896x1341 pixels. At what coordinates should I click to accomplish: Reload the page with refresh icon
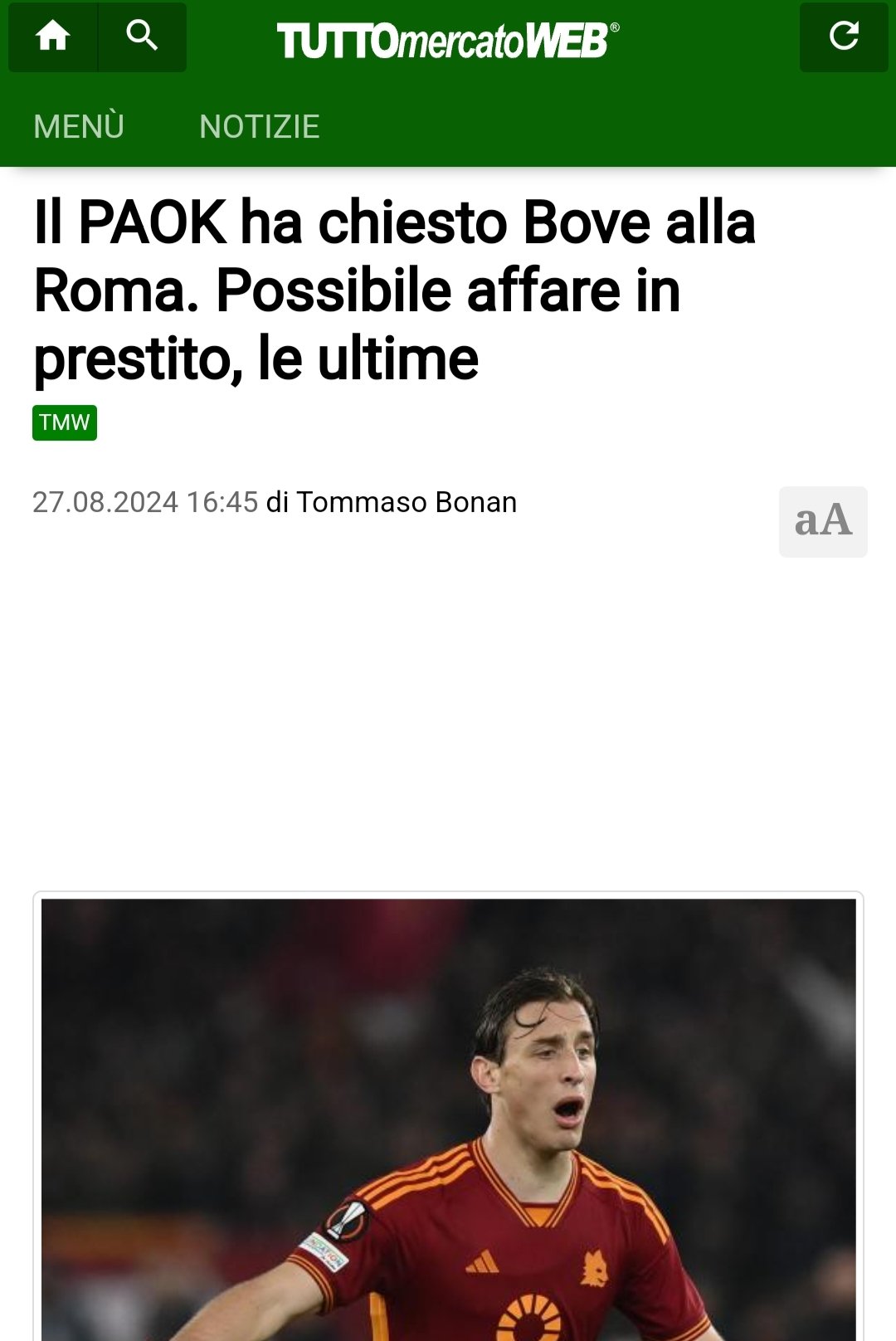click(x=844, y=37)
